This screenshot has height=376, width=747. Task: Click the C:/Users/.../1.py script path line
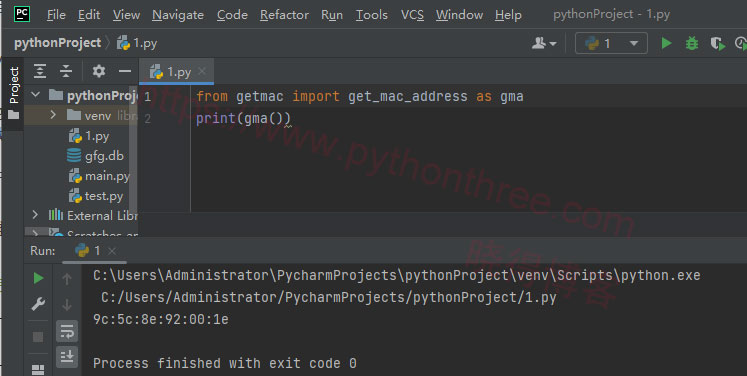pyautogui.click(x=329, y=297)
